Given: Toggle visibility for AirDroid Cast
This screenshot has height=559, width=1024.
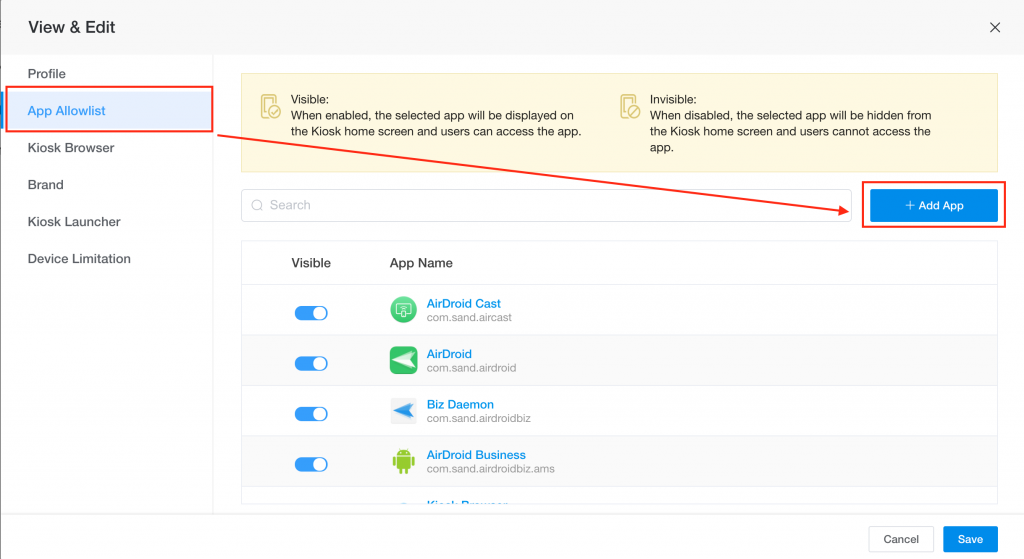Looking at the screenshot, I should pos(311,313).
